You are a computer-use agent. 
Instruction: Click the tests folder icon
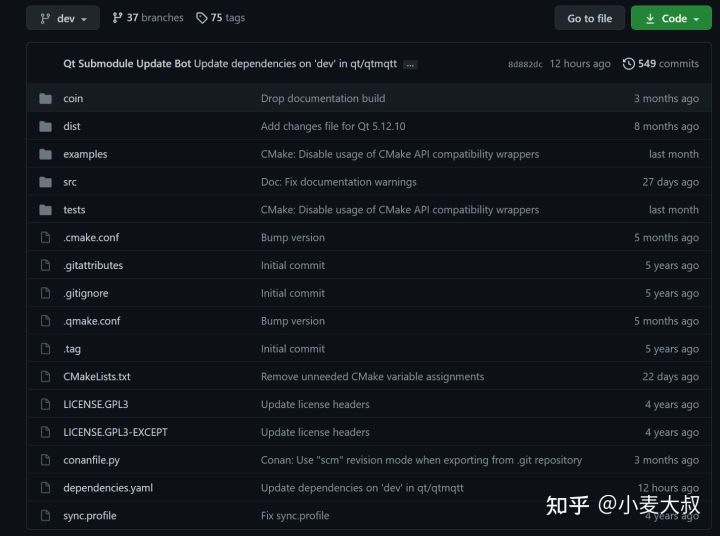(45, 210)
